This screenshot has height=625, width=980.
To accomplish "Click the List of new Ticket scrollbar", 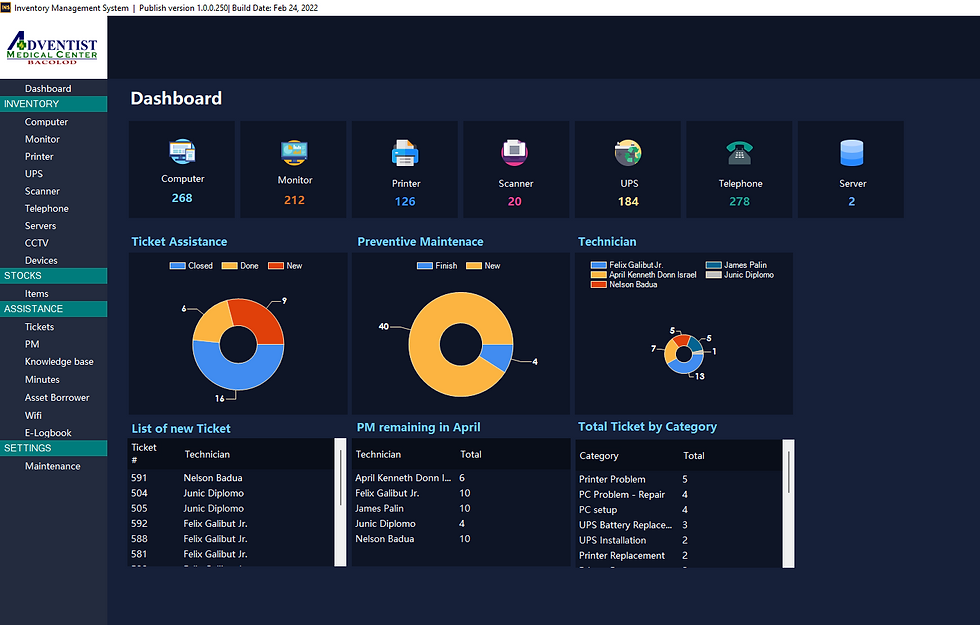I will coord(341,502).
